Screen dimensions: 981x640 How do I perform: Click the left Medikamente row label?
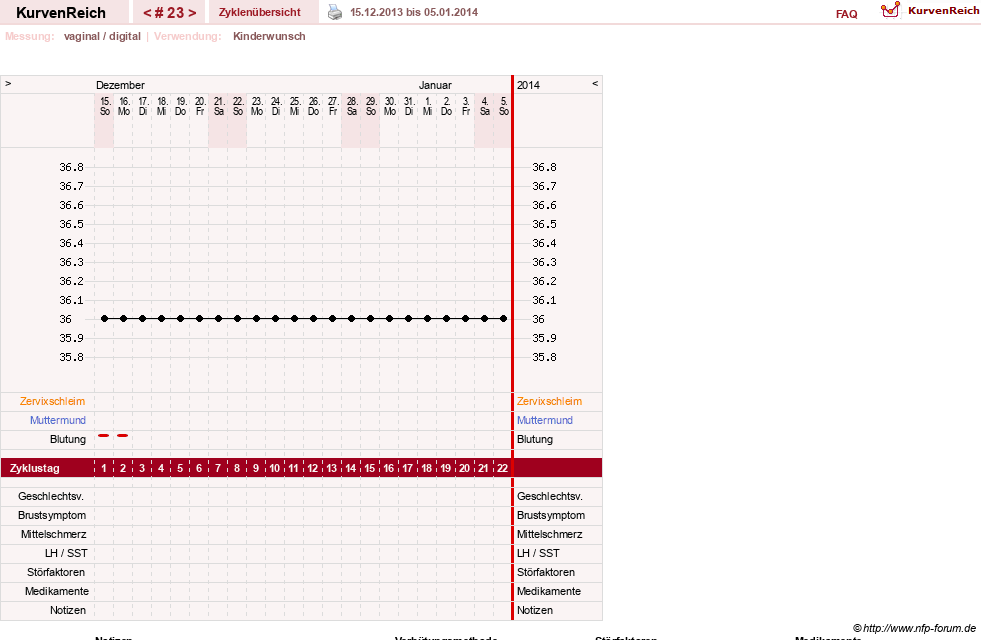click(57, 591)
